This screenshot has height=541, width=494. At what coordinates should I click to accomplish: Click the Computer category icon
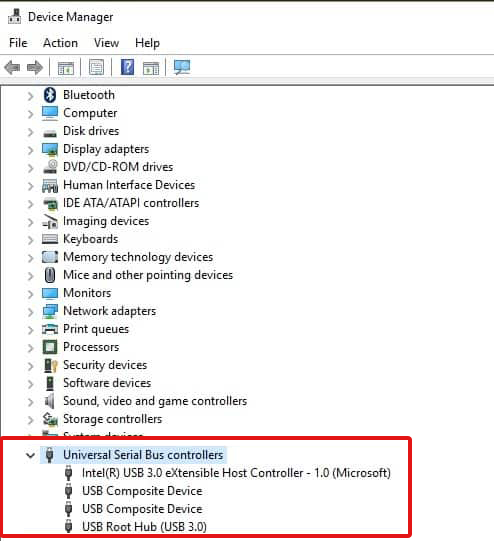coord(50,113)
